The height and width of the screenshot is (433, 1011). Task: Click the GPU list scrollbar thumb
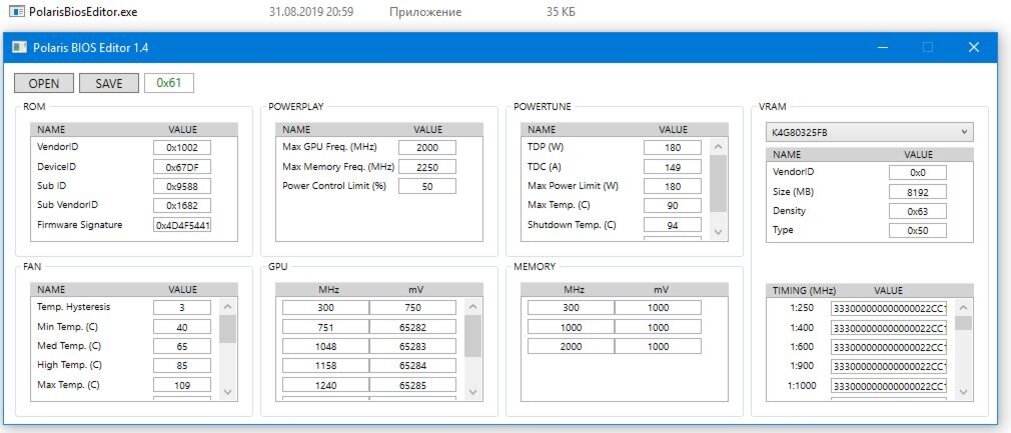coord(473,336)
